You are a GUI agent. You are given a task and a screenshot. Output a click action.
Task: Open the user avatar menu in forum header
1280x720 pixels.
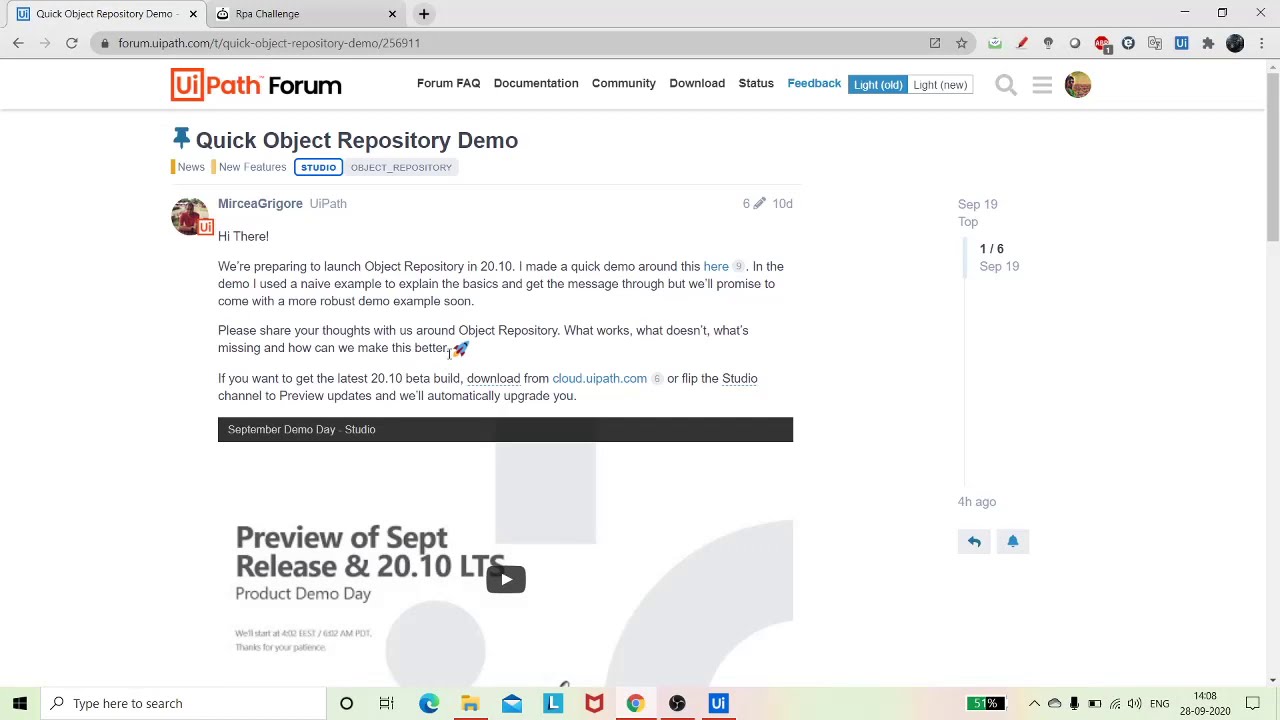coord(1078,85)
